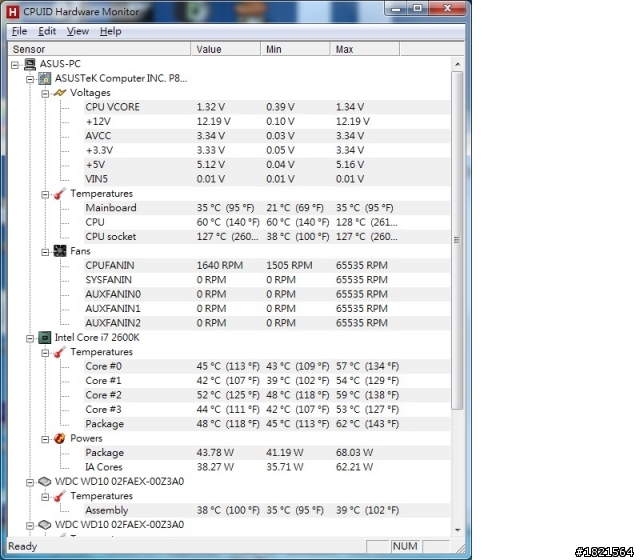The width and height of the screenshot is (640, 560).
Task: Select the AUXFANIN1 fan row
Action: tap(267, 309)
